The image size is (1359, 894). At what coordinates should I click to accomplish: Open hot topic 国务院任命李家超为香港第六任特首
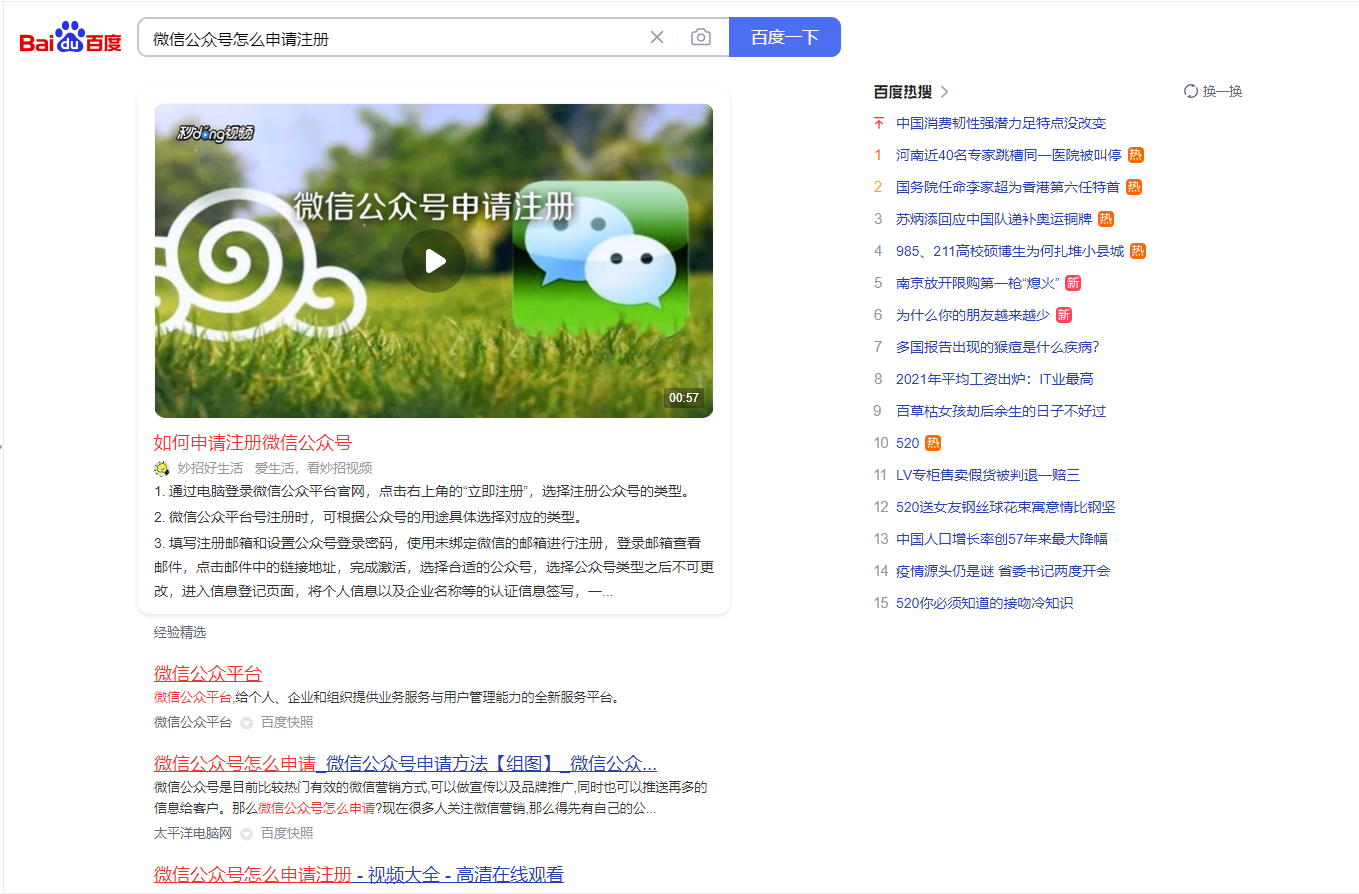1008,187
